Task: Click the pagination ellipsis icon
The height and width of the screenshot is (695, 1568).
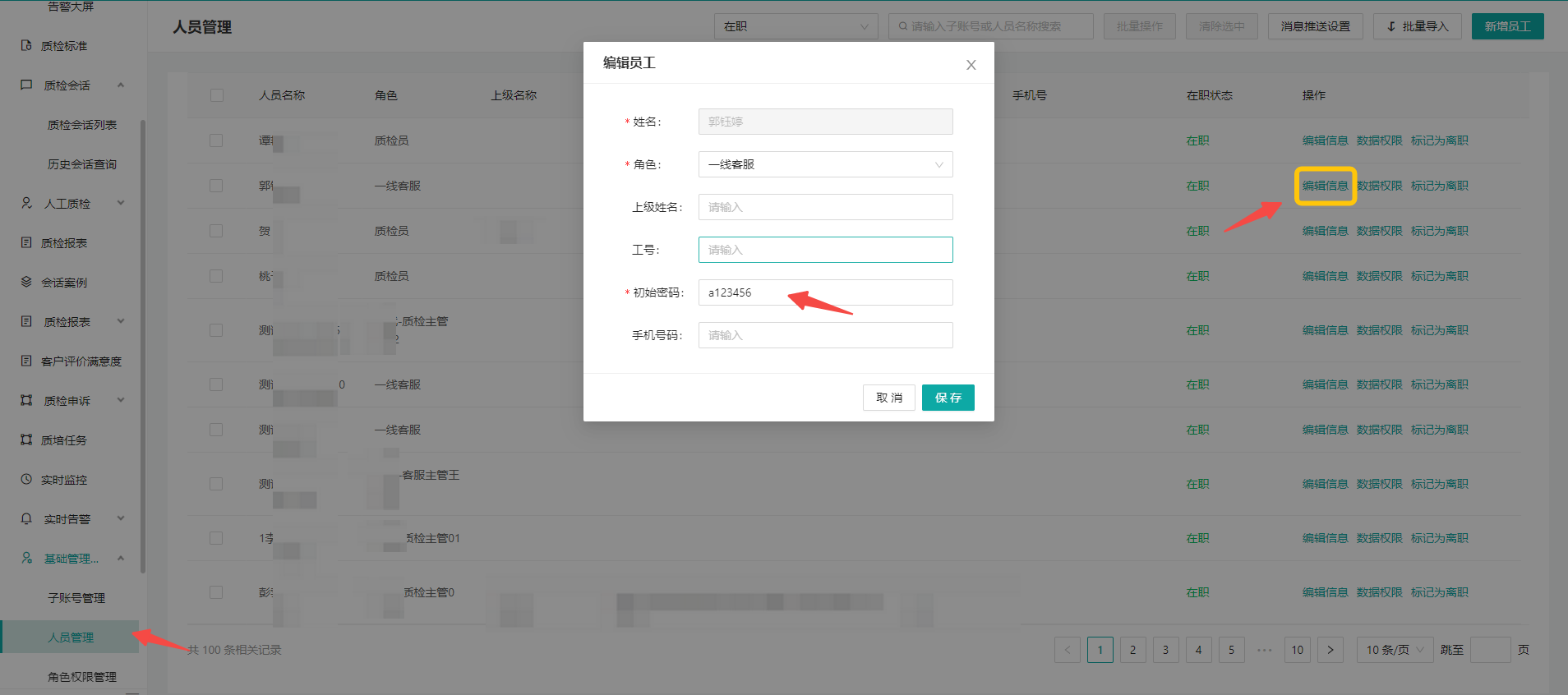Action: coord(1265,650)
